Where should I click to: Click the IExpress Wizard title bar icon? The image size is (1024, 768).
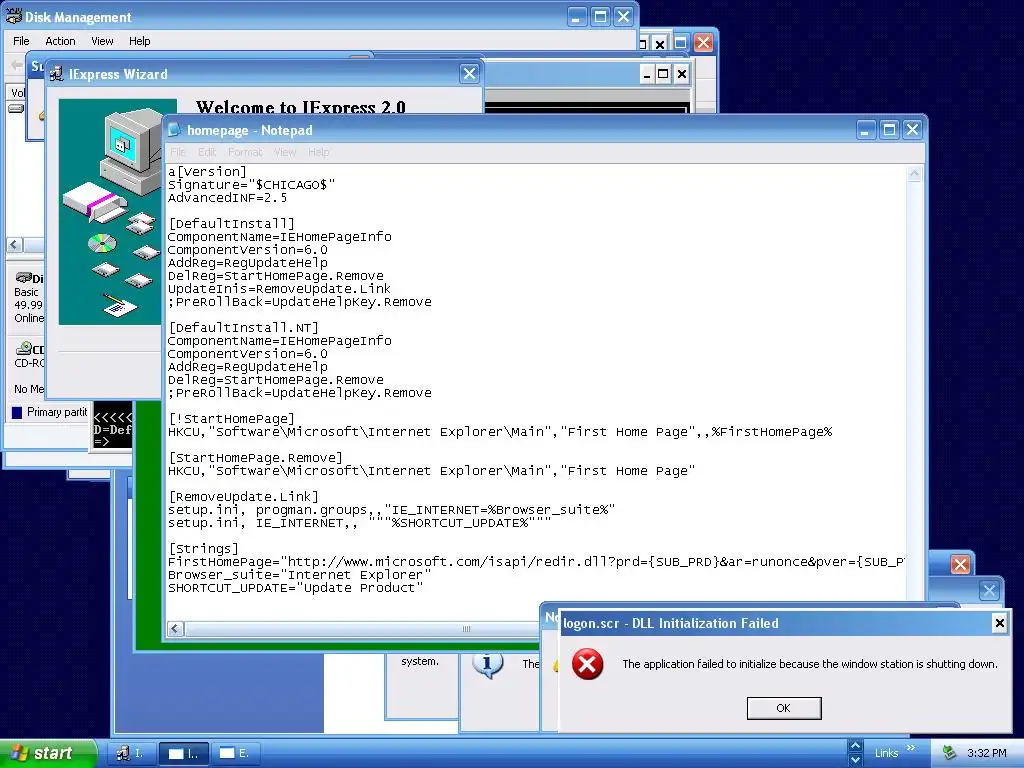pyautogui.click(x=57, y=74)
